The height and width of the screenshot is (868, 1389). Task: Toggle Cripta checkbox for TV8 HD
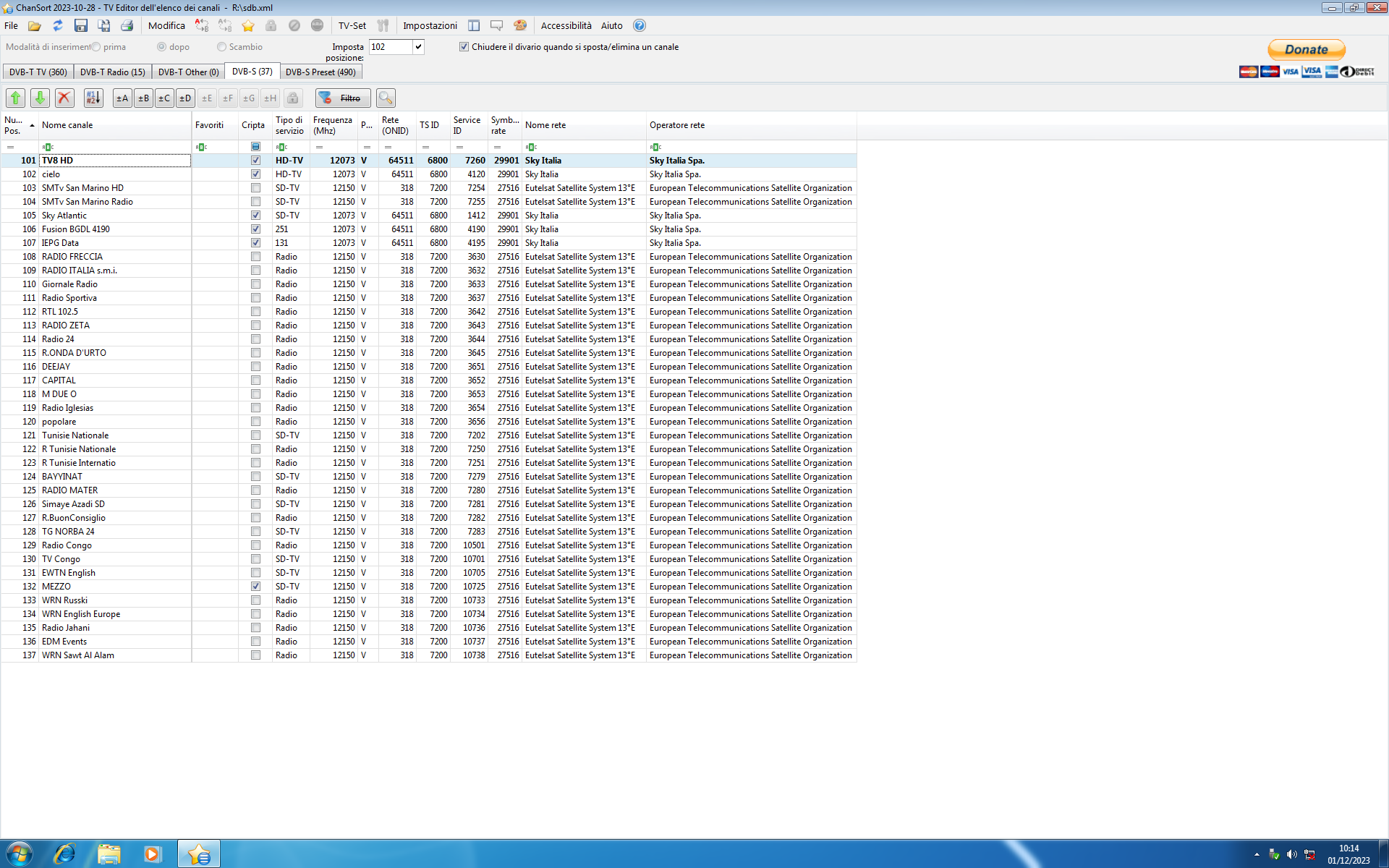click(x=255, y=161)
